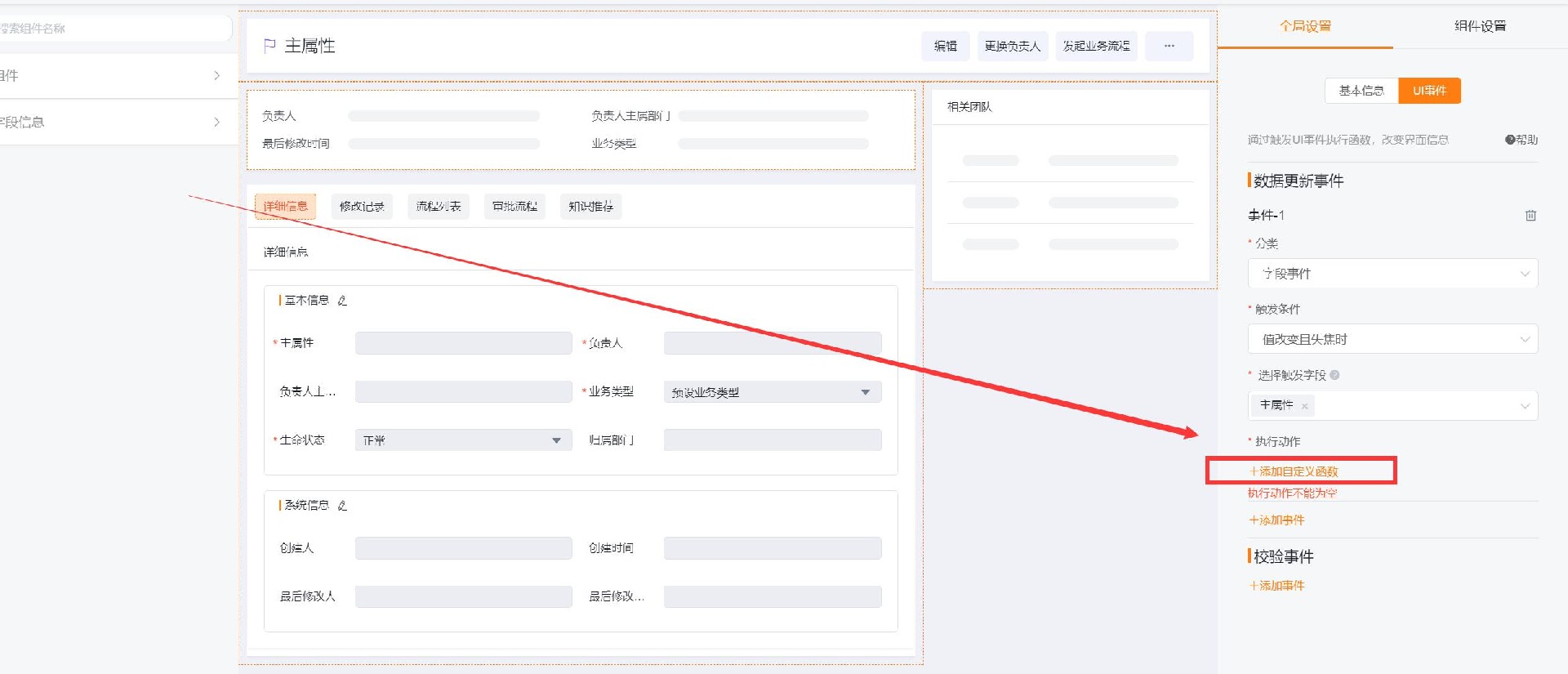Viewport: 1568px width, 674px height.
Task: Open the 修改记录 tab
Action: point(362,207)
